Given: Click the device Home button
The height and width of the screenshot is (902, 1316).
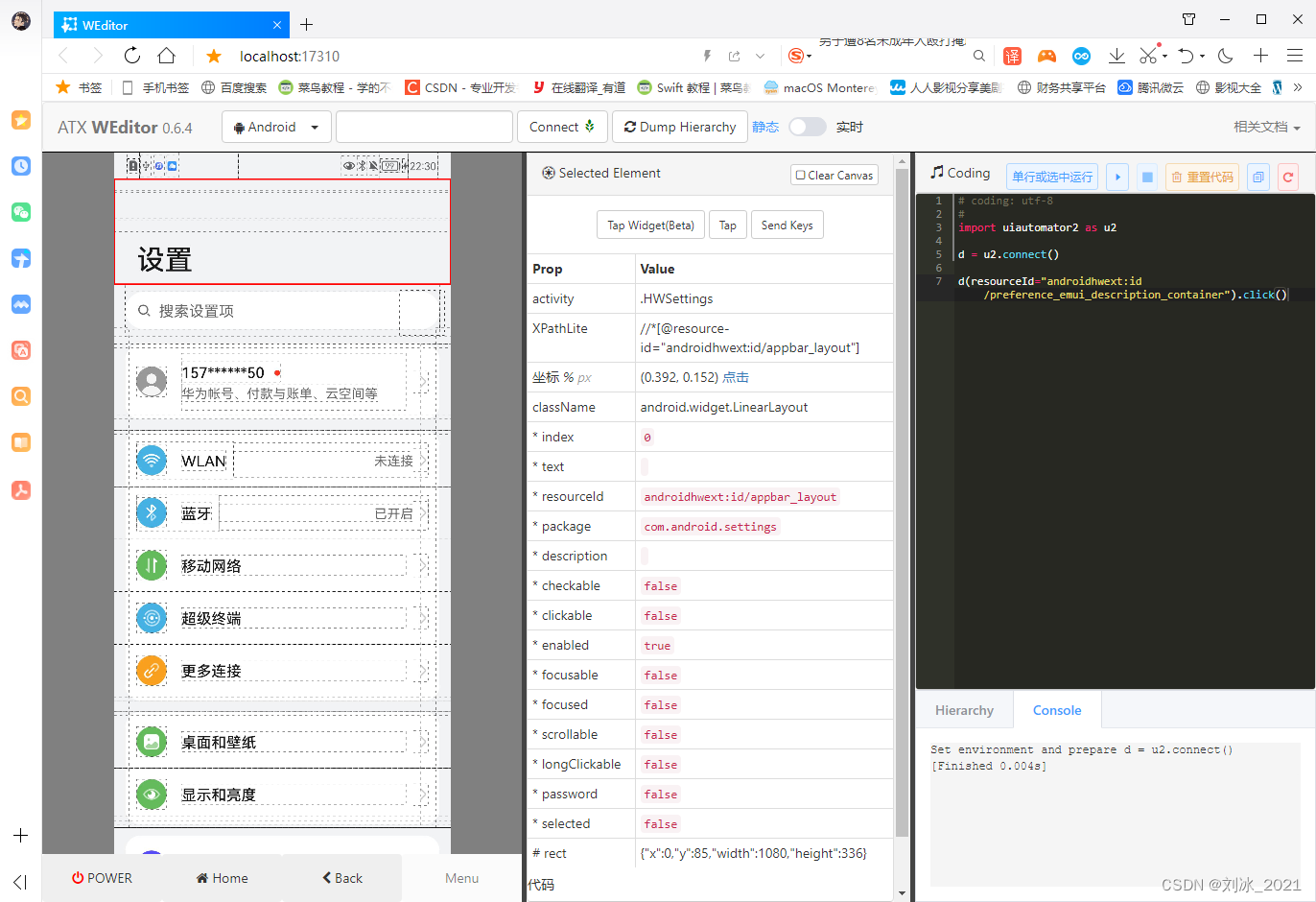Looking at the screenshot, I should [222, 878].
